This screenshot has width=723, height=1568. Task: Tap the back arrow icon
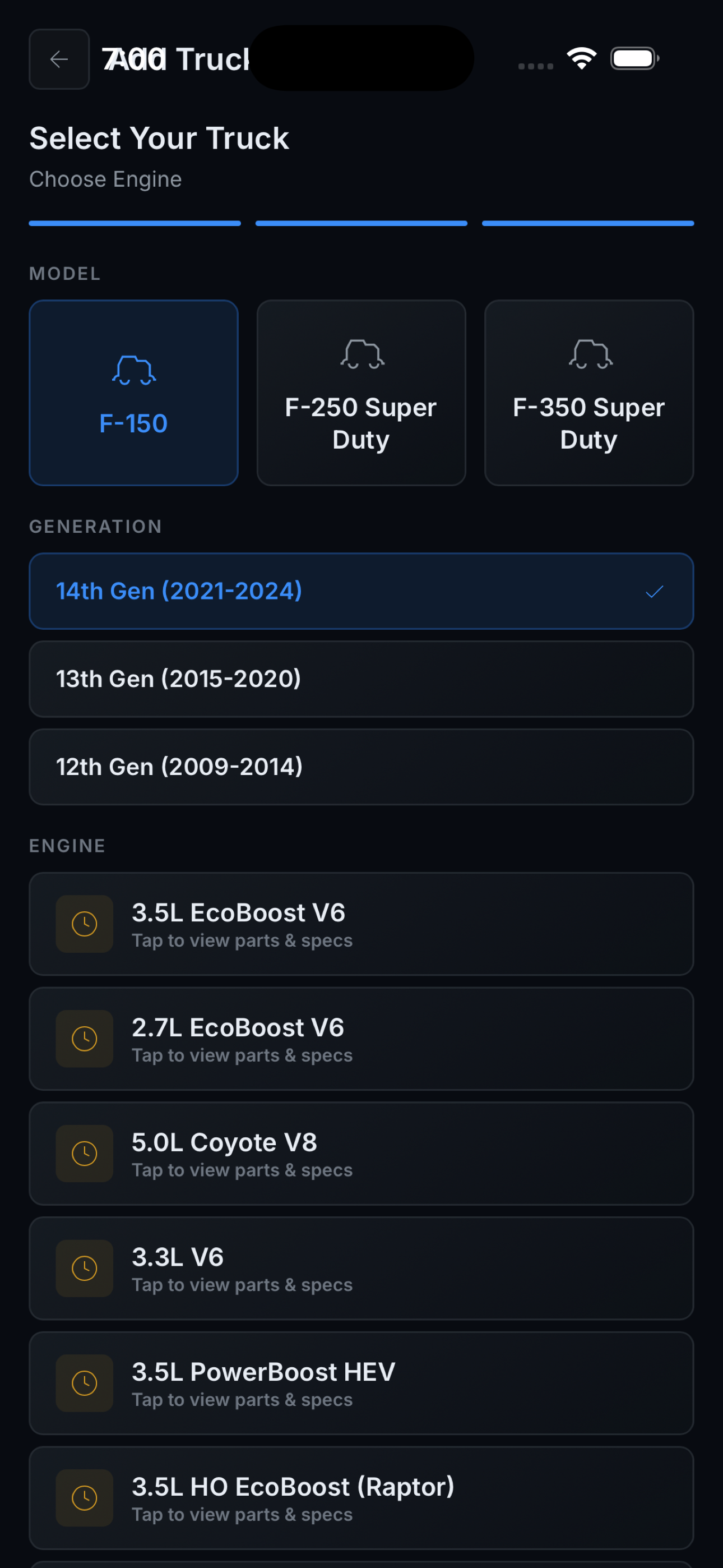[x=59, y=59]
